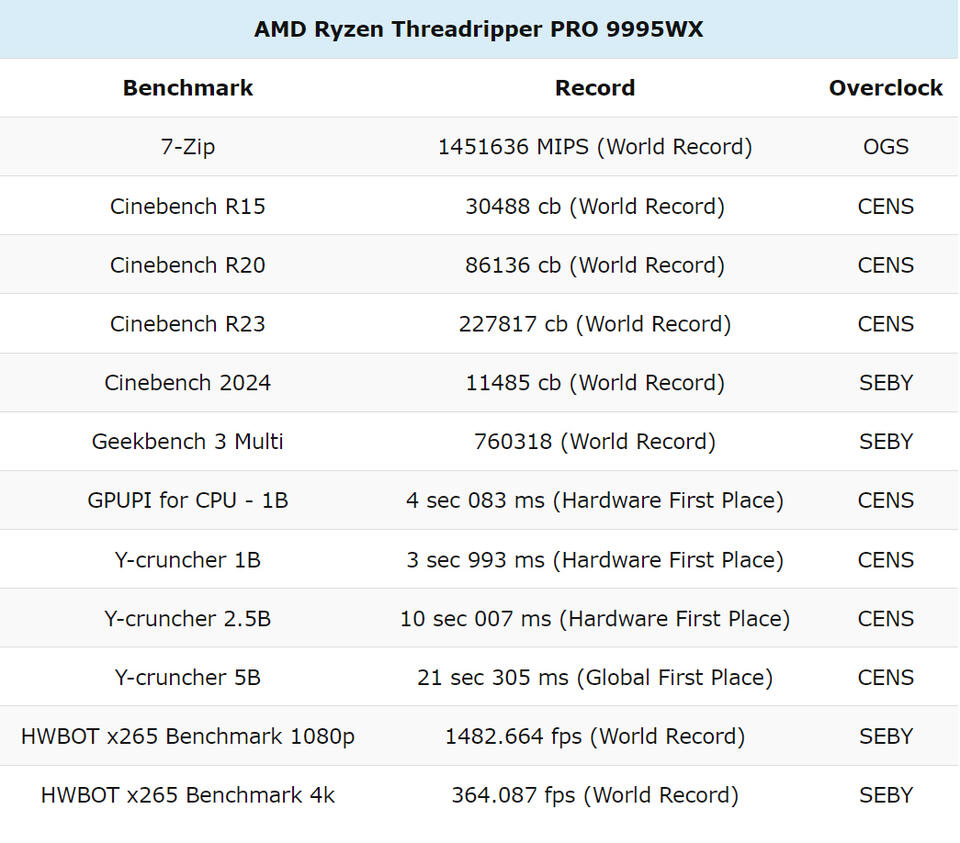Click the Cinebench 2024 cell
The height and width of the screenshot is (843, 960).
pos(188,383)
